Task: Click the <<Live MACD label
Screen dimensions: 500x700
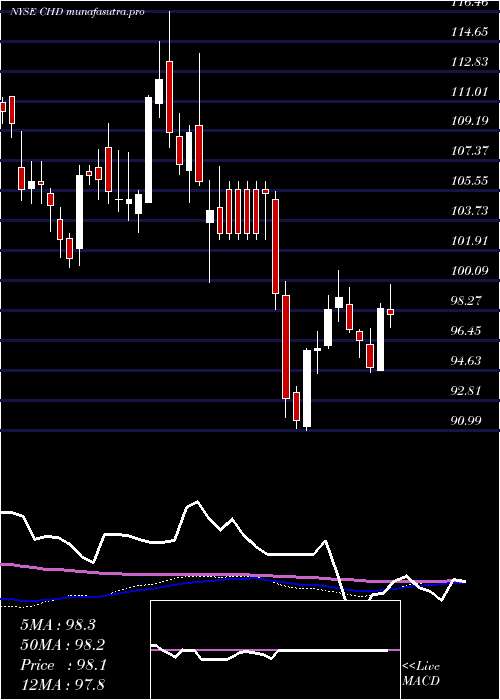Action: point(421,674)
